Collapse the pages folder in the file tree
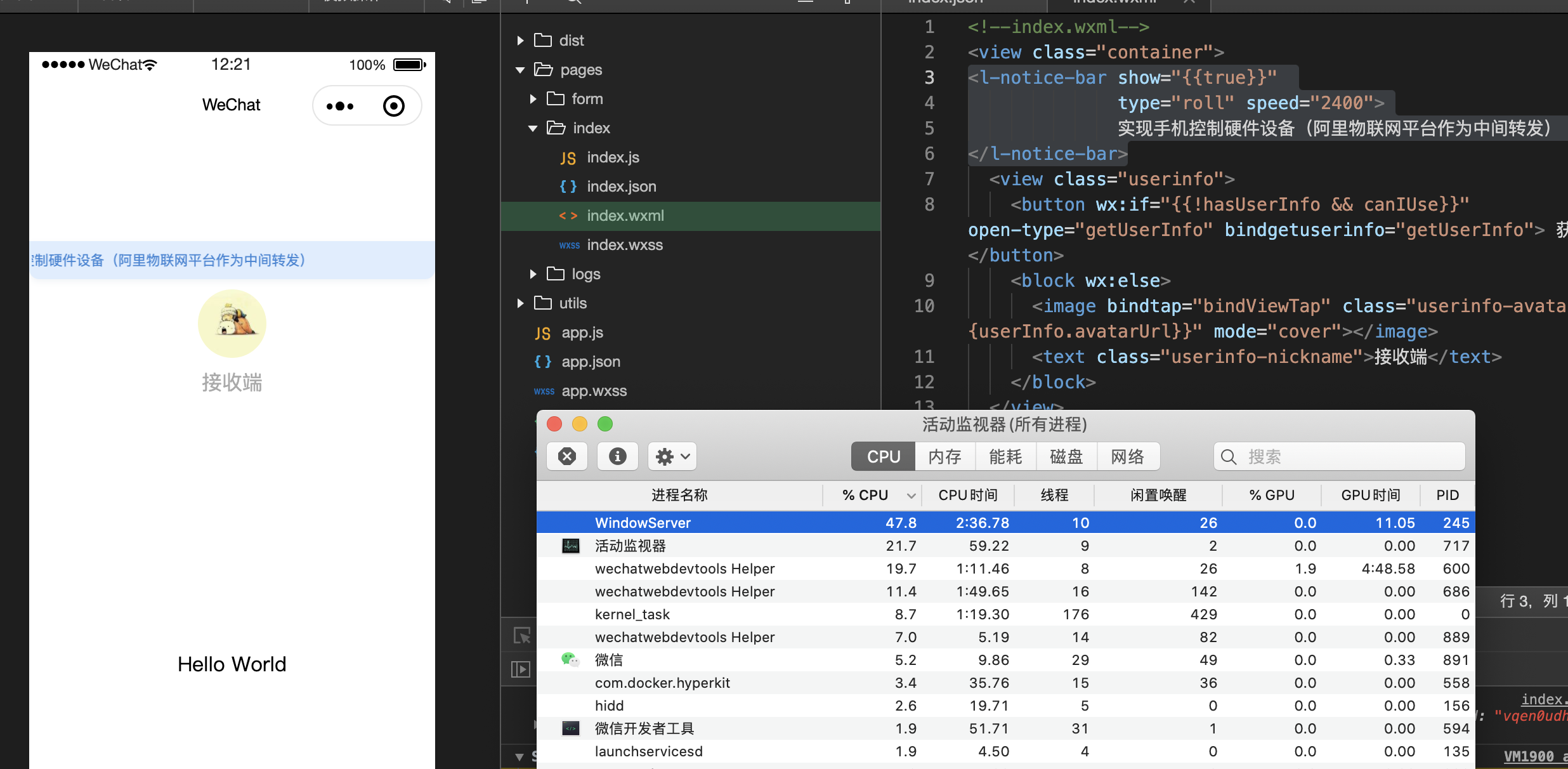1568x769 pixels. pyautogui.click(x=520, y=70)
